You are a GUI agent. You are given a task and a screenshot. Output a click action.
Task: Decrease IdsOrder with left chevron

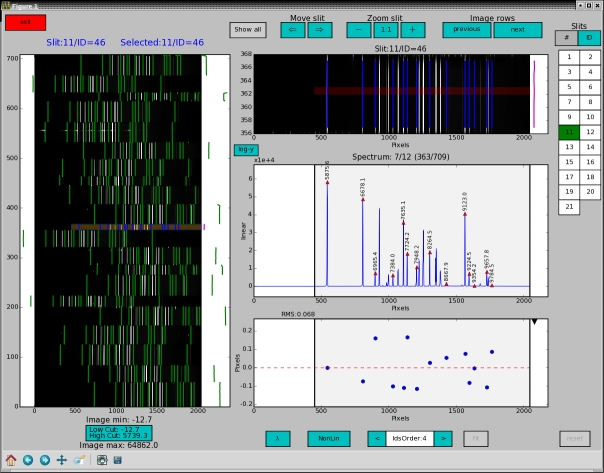click(x=377, y=438)
